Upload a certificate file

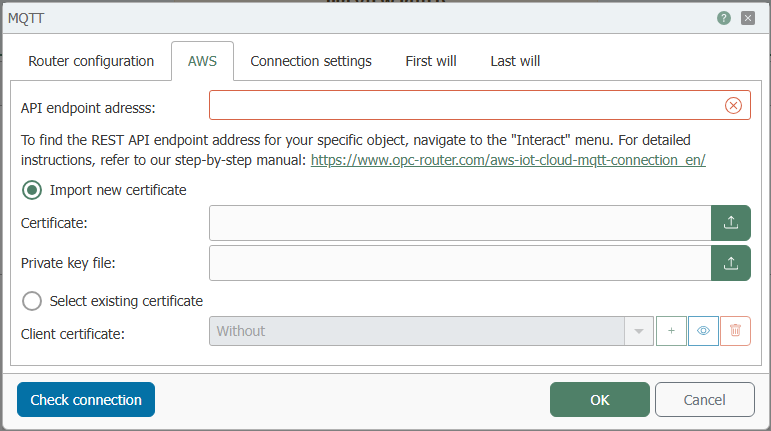click(731, 223)
